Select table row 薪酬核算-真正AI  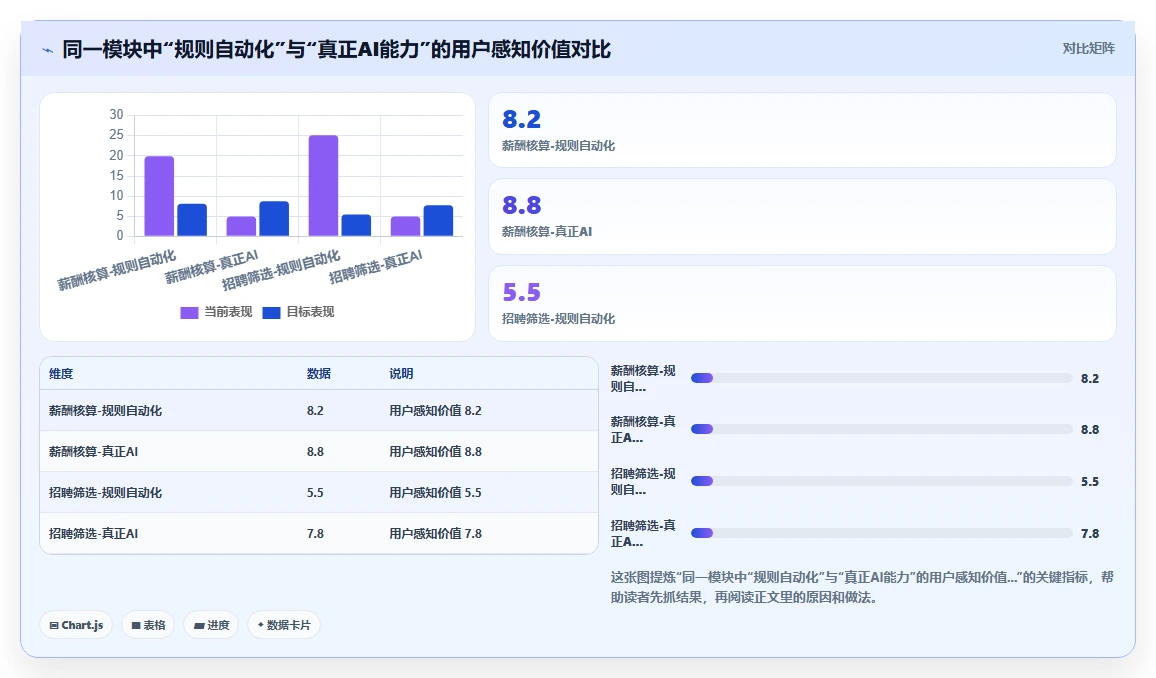318,451
